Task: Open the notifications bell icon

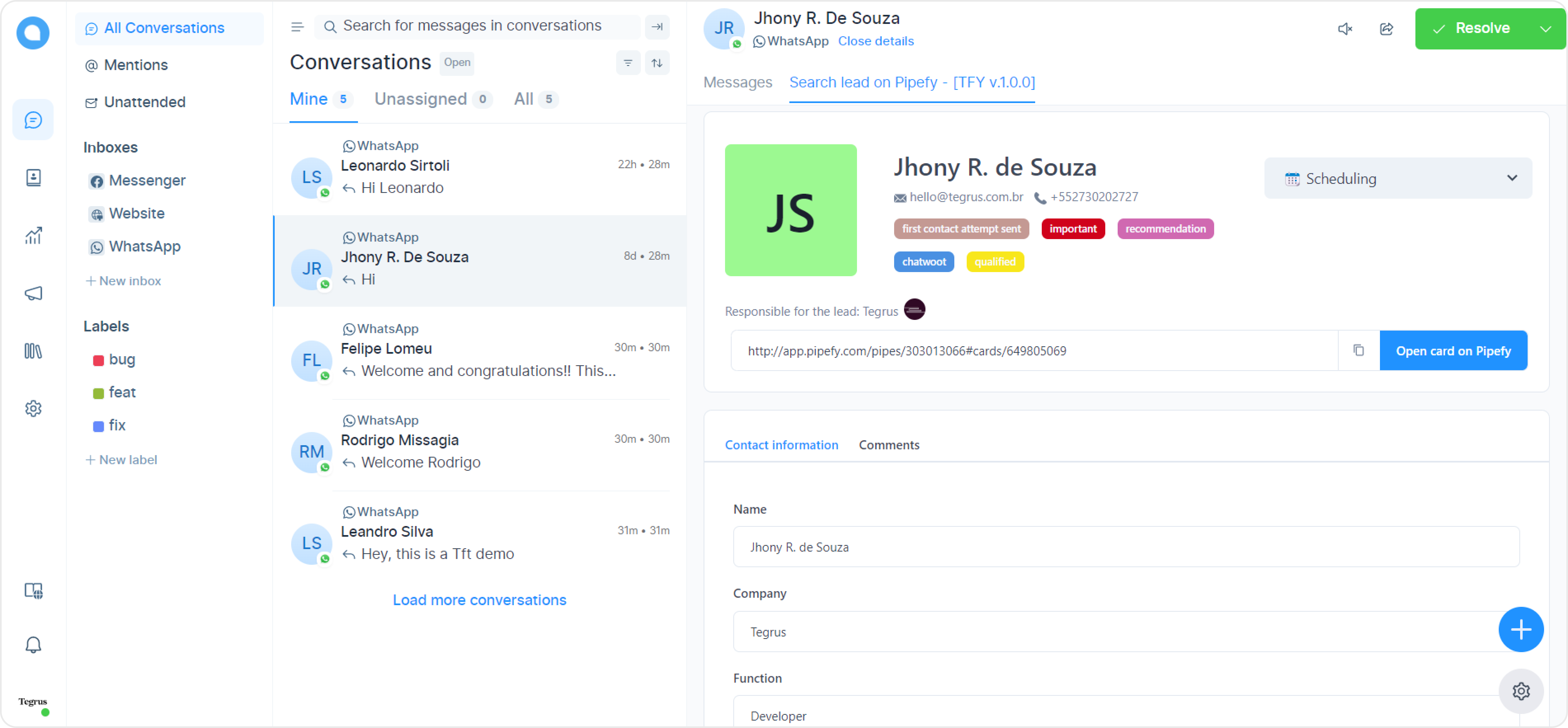Action: [x=33, y=645]
